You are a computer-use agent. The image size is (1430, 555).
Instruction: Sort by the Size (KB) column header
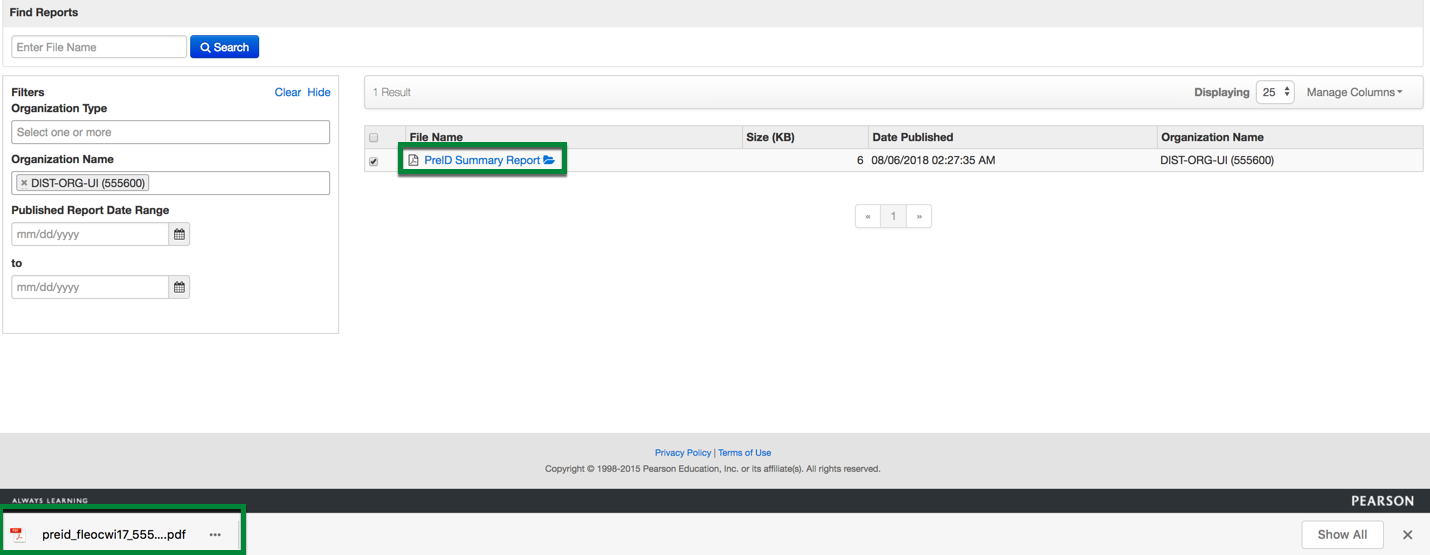click(x=770, y=137)
